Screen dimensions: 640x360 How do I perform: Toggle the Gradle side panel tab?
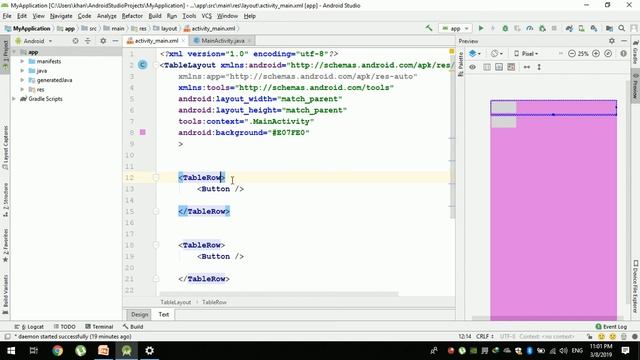(636, 51)
